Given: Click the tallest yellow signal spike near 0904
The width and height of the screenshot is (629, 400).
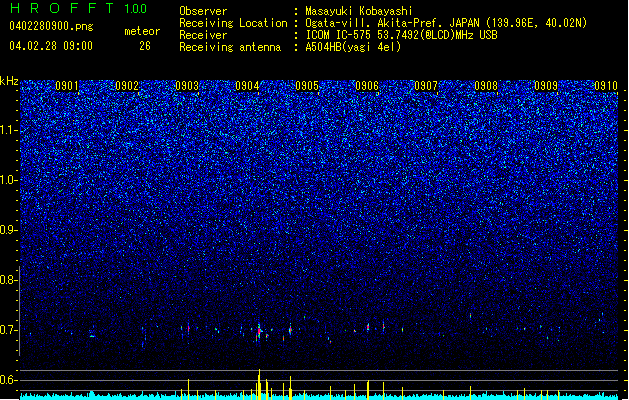Looking at the screenshot, I should 260,384.
